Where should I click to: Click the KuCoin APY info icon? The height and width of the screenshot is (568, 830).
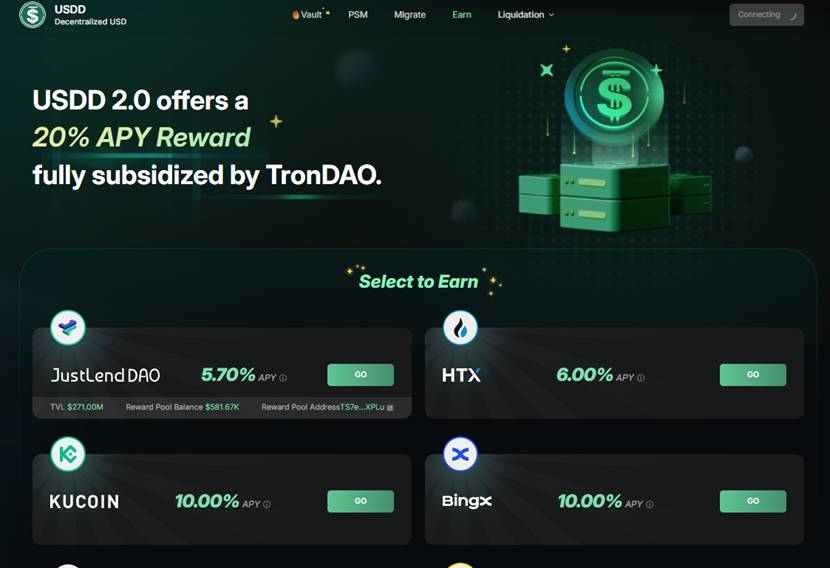[267, 505]
